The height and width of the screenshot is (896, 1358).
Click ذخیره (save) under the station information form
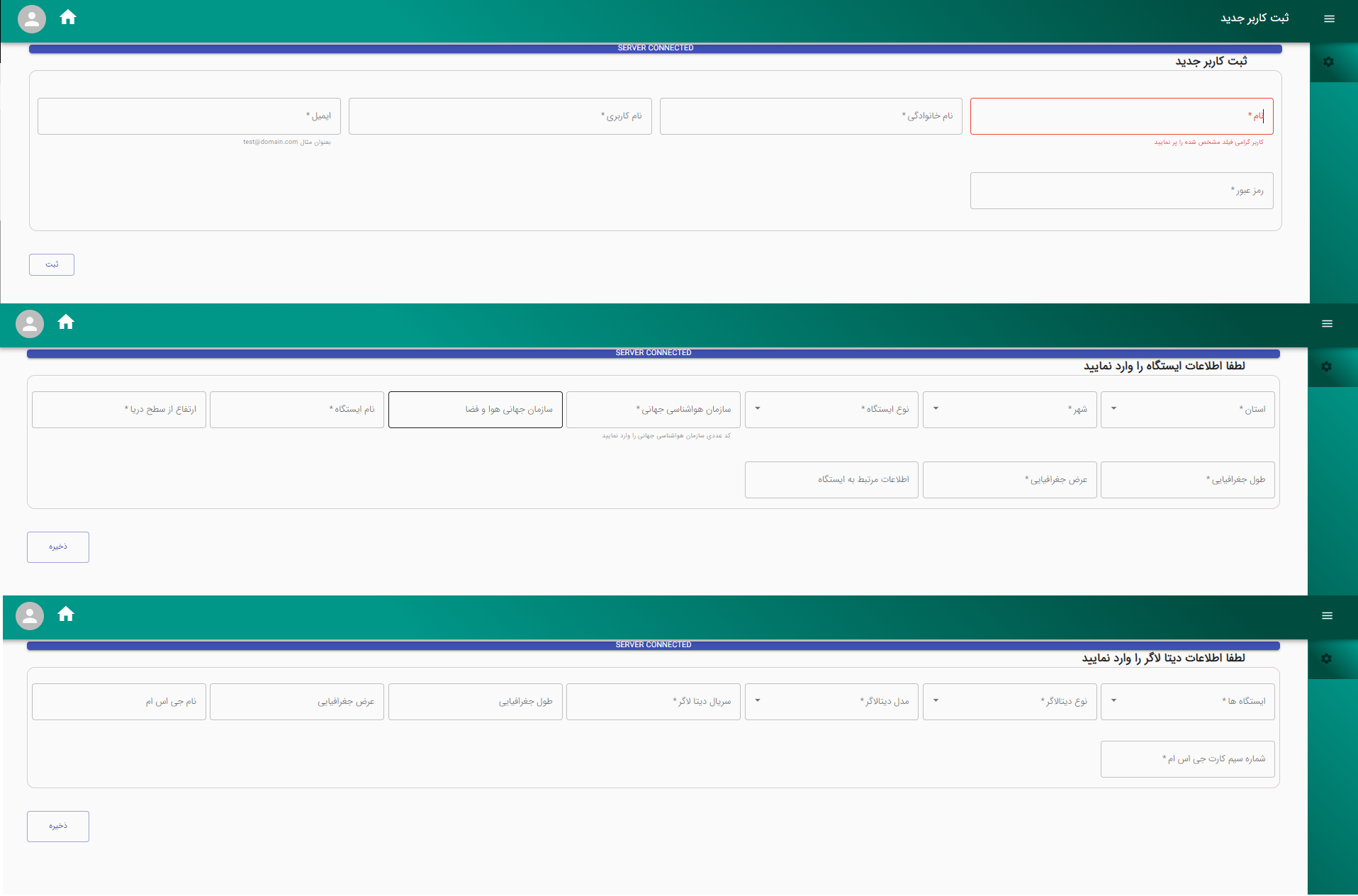point(58,547)
